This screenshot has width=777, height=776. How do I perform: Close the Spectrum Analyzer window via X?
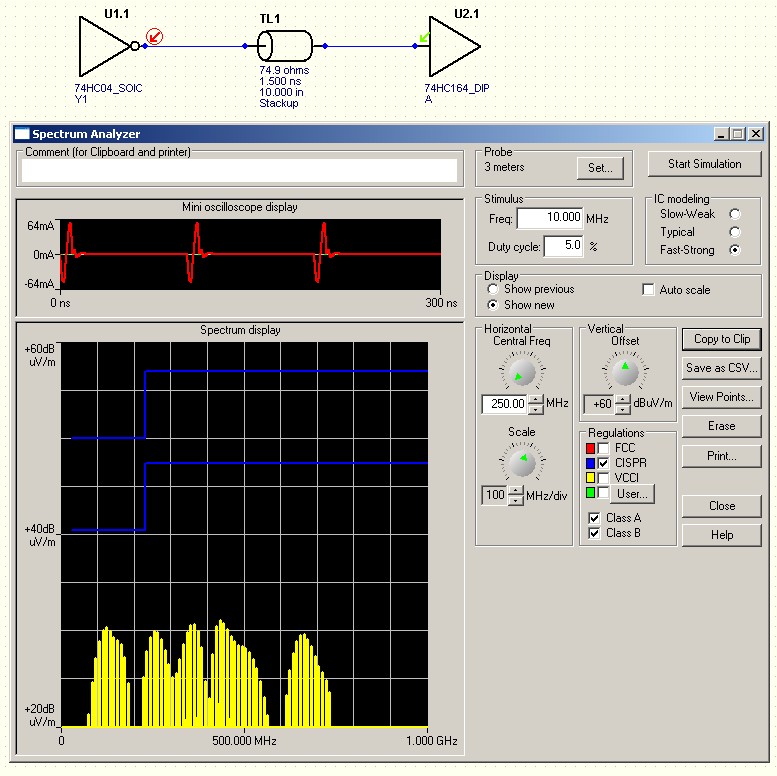756,134
